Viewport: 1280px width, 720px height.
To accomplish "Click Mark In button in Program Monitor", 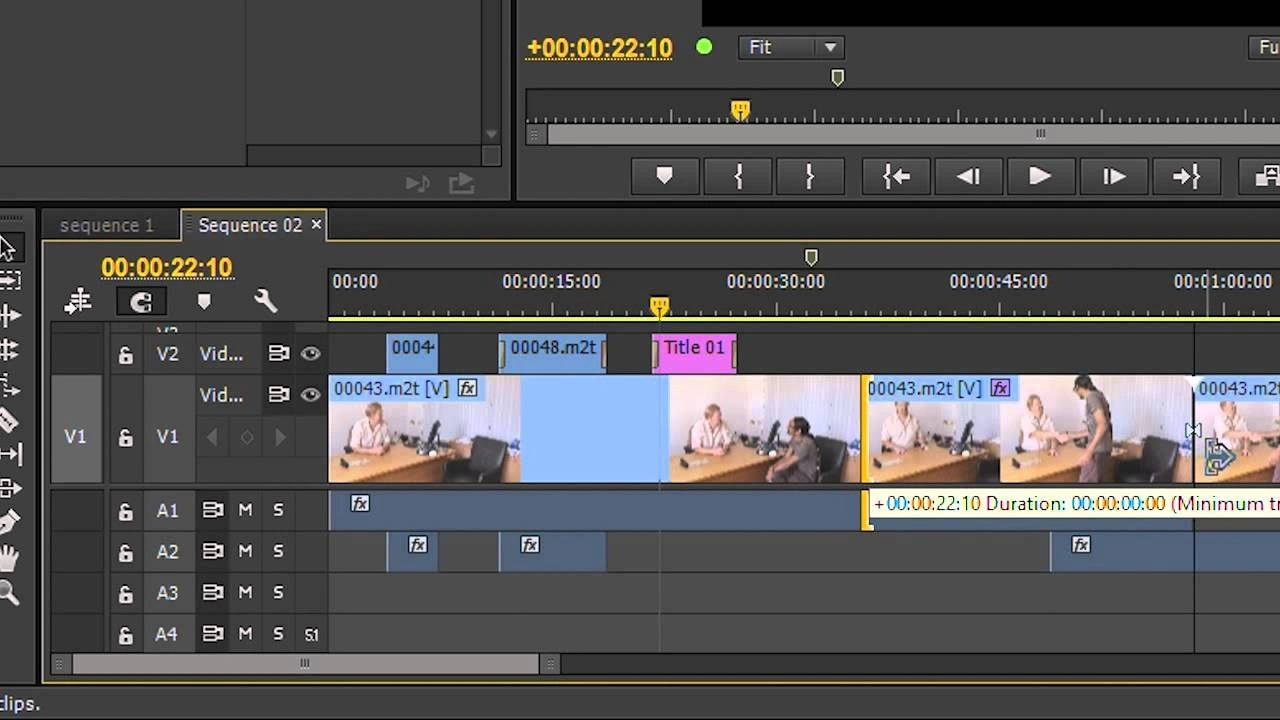I will pos(738,177).
